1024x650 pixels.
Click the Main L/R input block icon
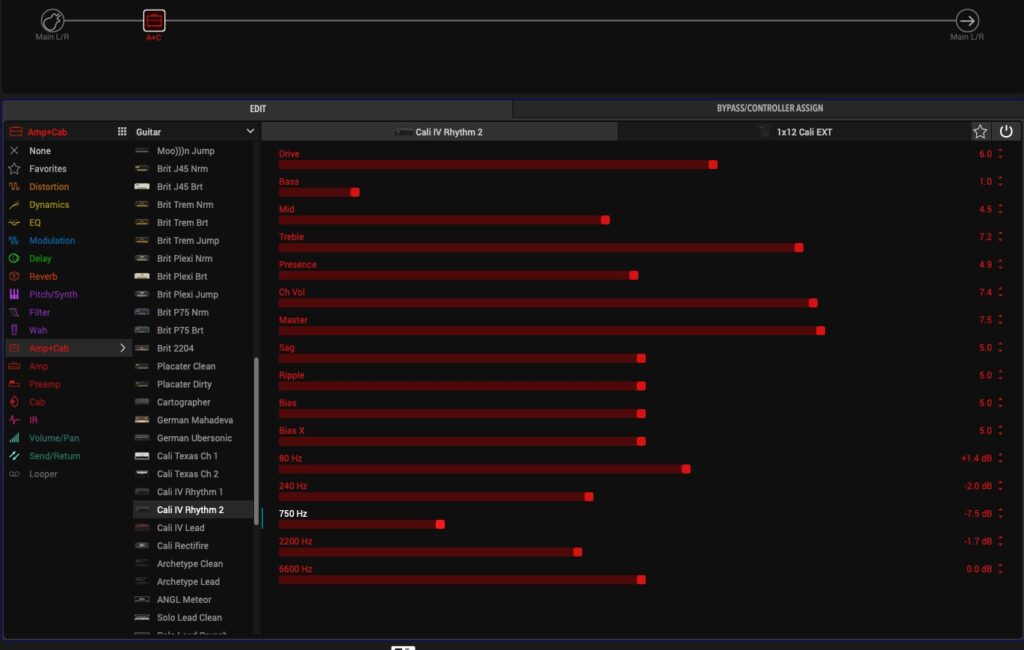(x=52, y=21)
